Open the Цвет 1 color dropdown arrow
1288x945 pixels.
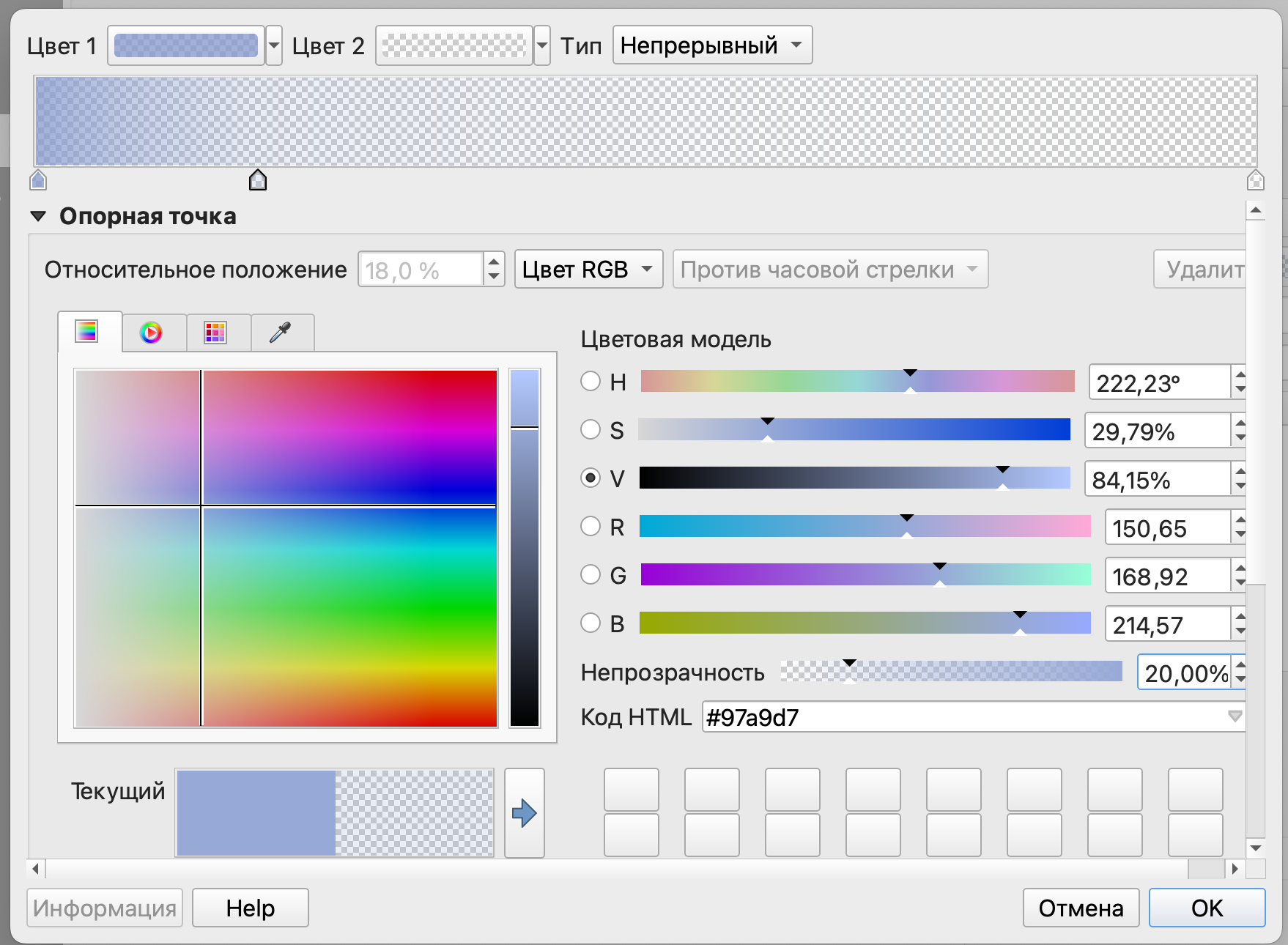click(274, 45)
